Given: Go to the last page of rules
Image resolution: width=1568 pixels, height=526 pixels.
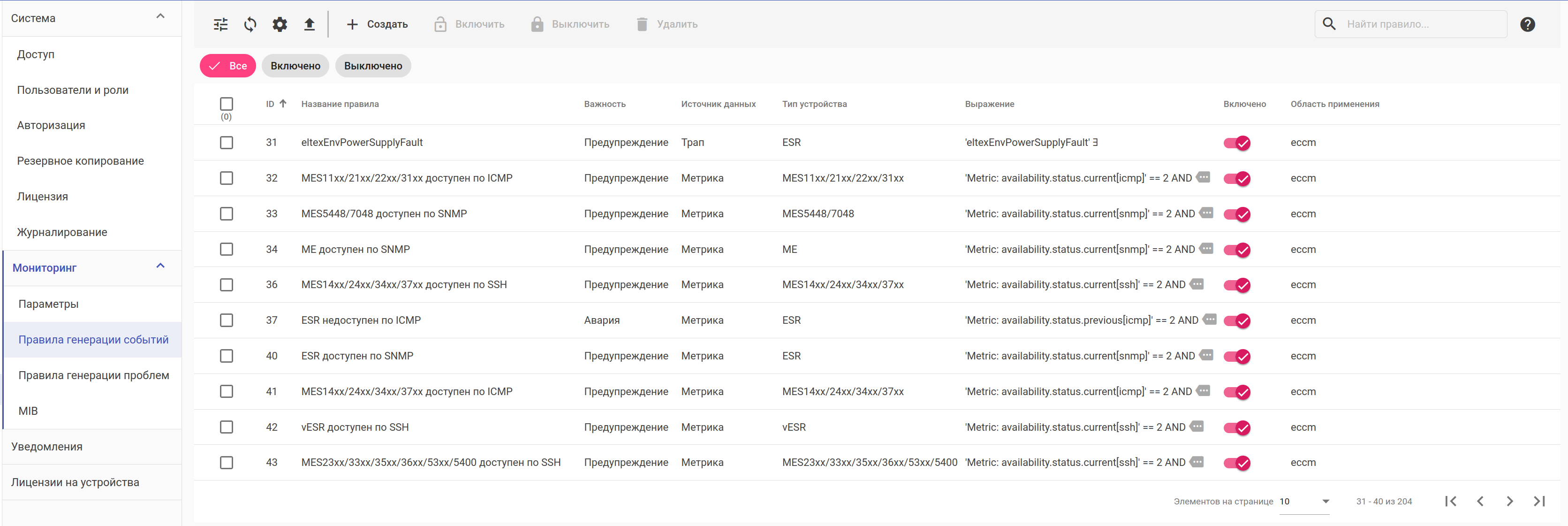Looking at the screenshot, I should 1539,501.
